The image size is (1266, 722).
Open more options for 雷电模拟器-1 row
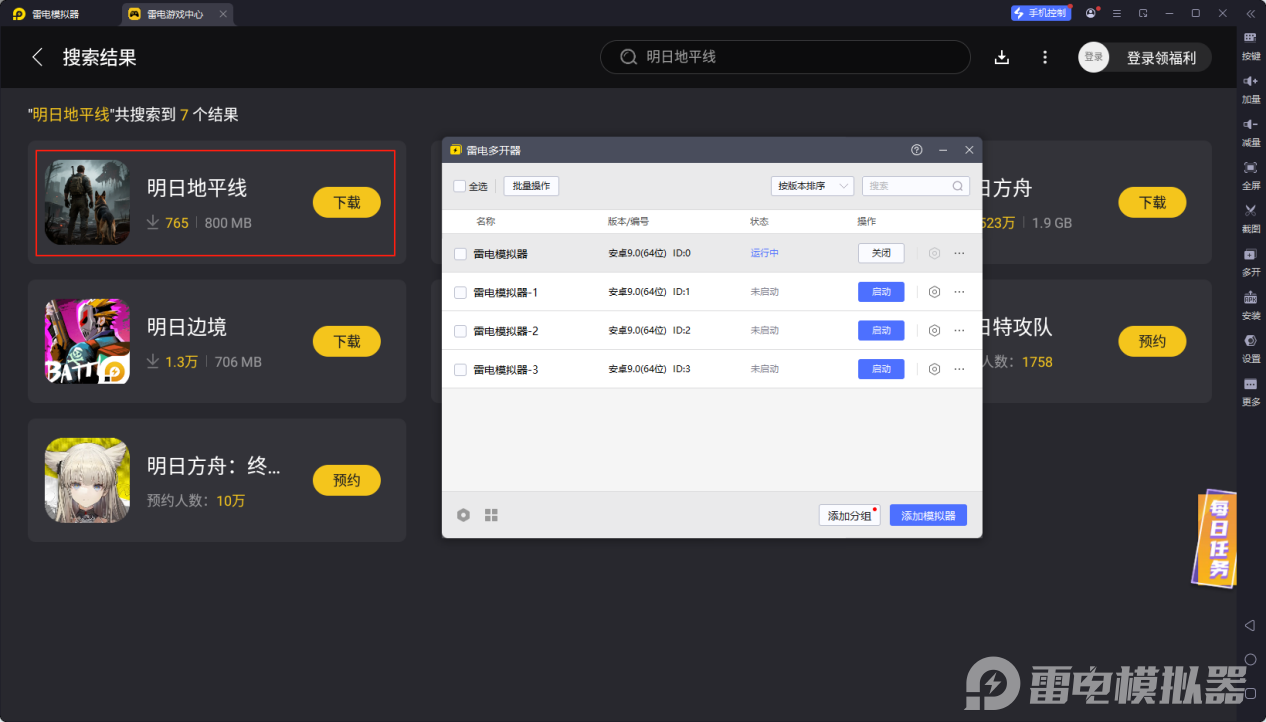pyautogui.click(x=959, y=292)
